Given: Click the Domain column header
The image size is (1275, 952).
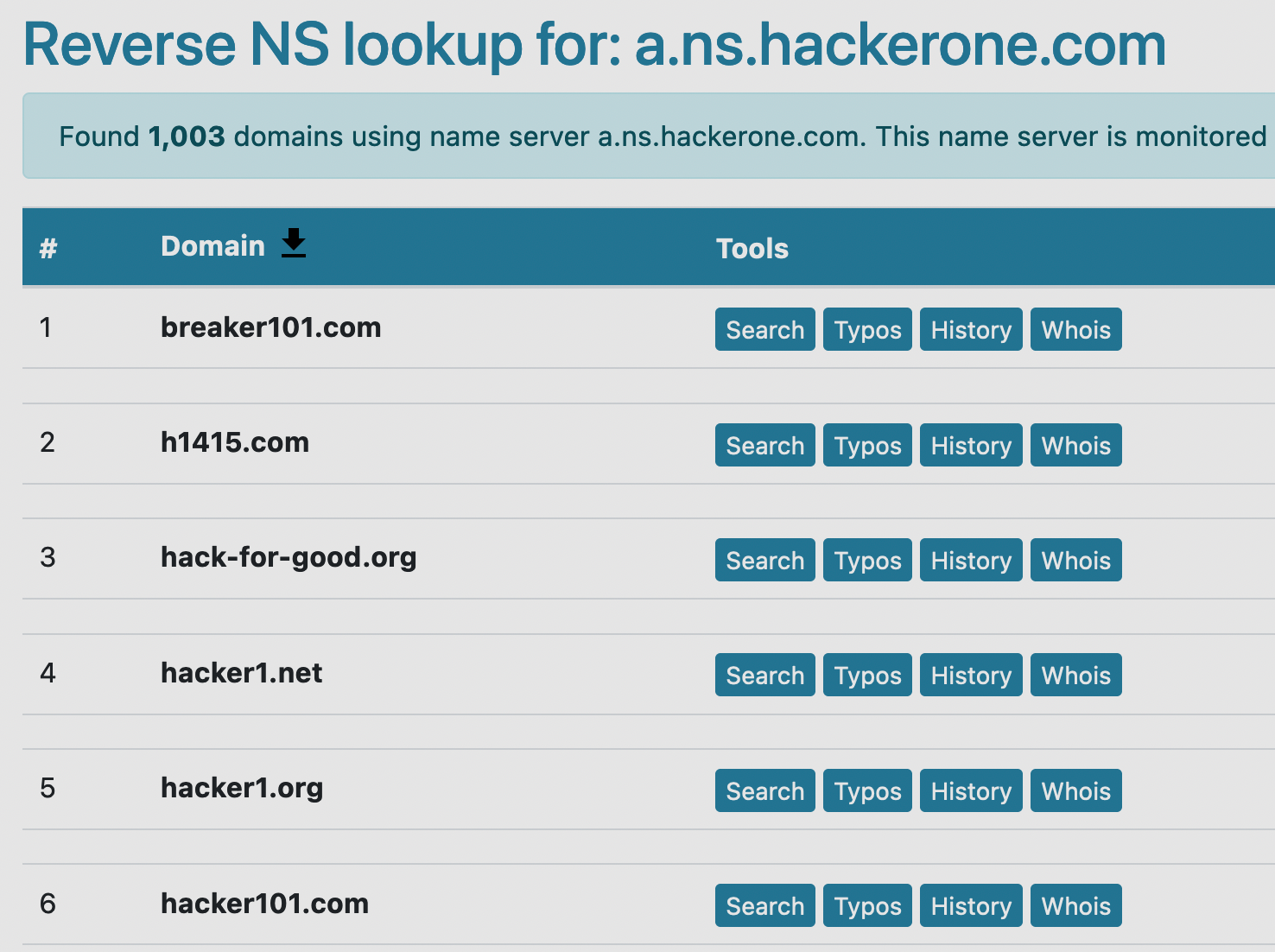Looking at the screenshot, I should 212,246.
